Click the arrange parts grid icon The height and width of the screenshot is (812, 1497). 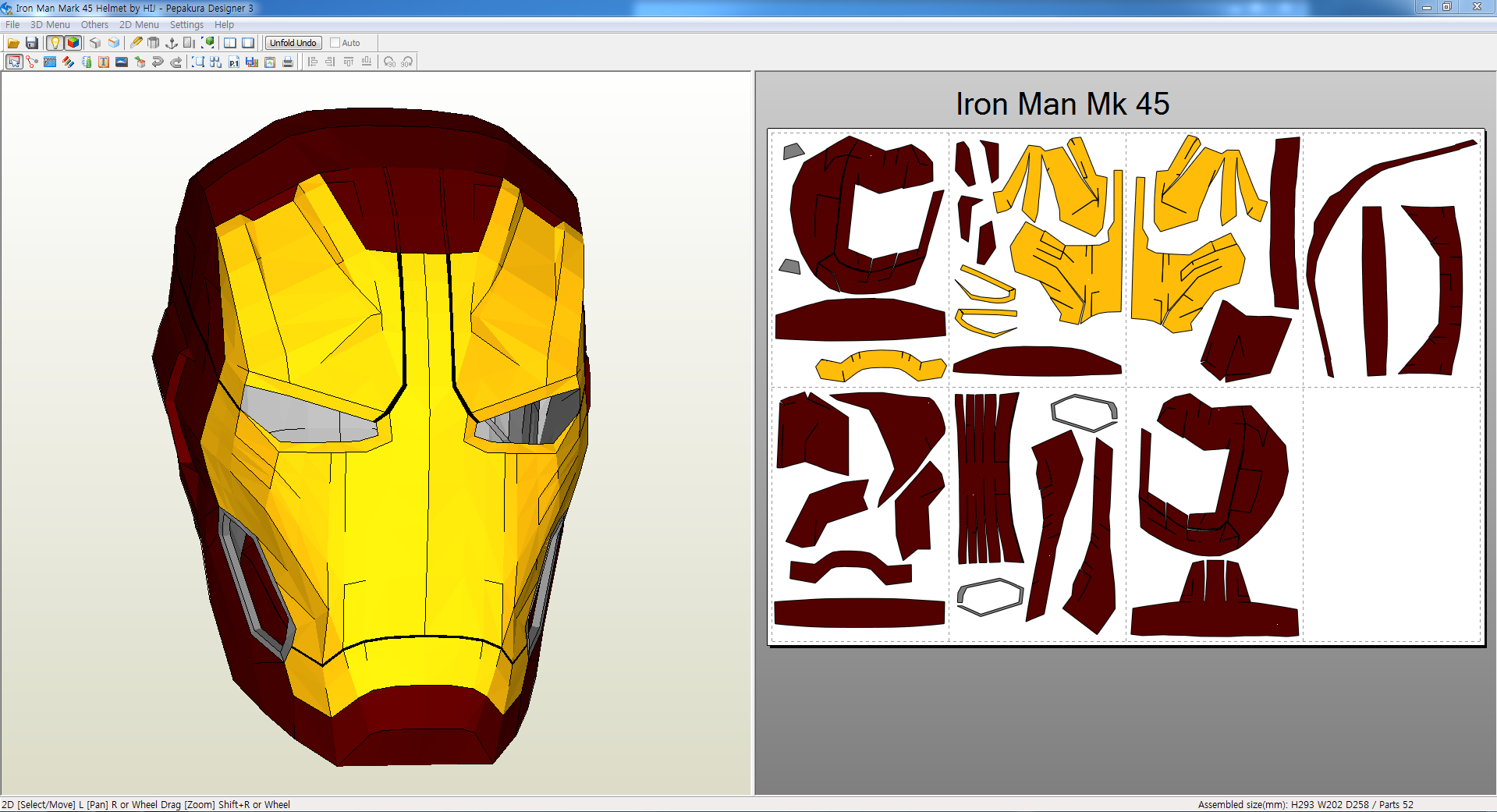click(216, 62)
